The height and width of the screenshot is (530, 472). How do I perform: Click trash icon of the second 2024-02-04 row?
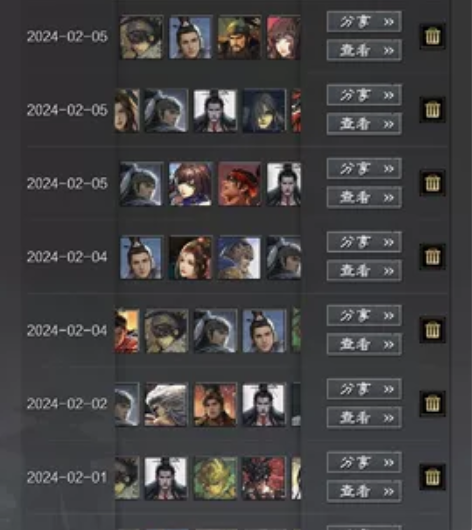point(432,330)
